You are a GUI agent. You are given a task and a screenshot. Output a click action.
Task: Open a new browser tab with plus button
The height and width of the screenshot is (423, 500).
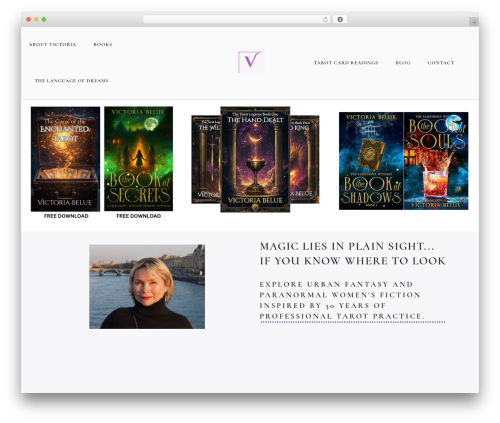[474, 22]
